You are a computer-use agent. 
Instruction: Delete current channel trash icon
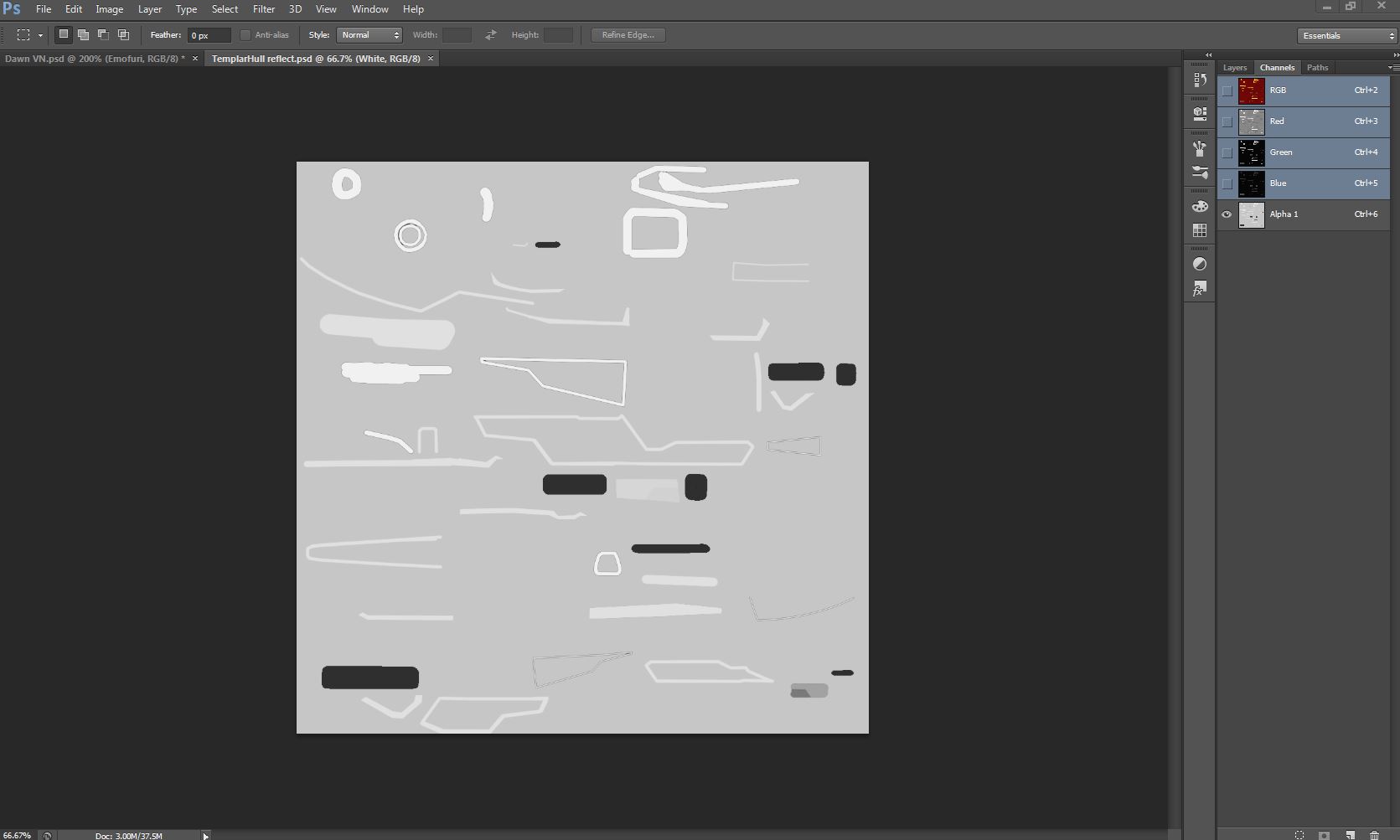coord(1374,835)
